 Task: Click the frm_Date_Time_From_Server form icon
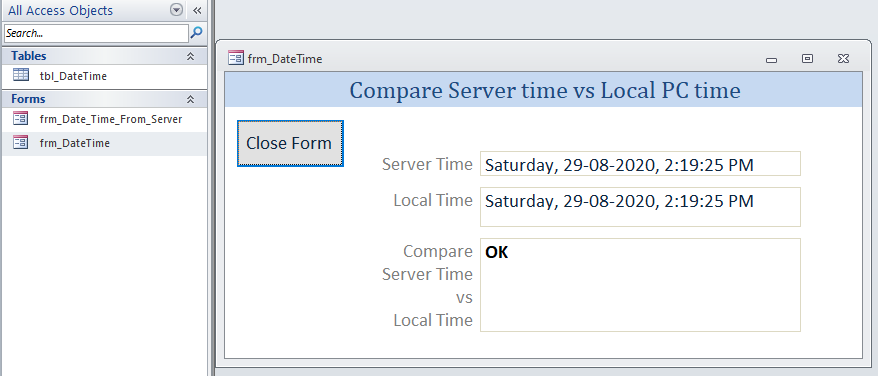tap(21, 118)
